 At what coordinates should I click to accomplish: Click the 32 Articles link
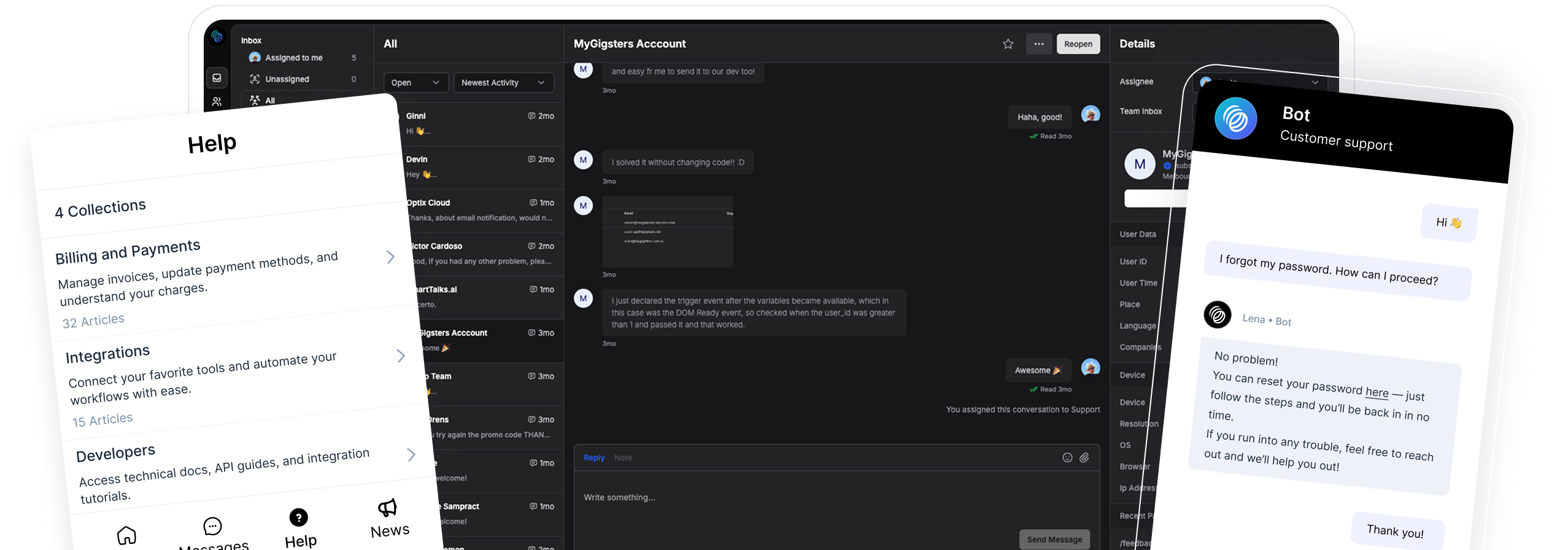[x=93, y=321]
